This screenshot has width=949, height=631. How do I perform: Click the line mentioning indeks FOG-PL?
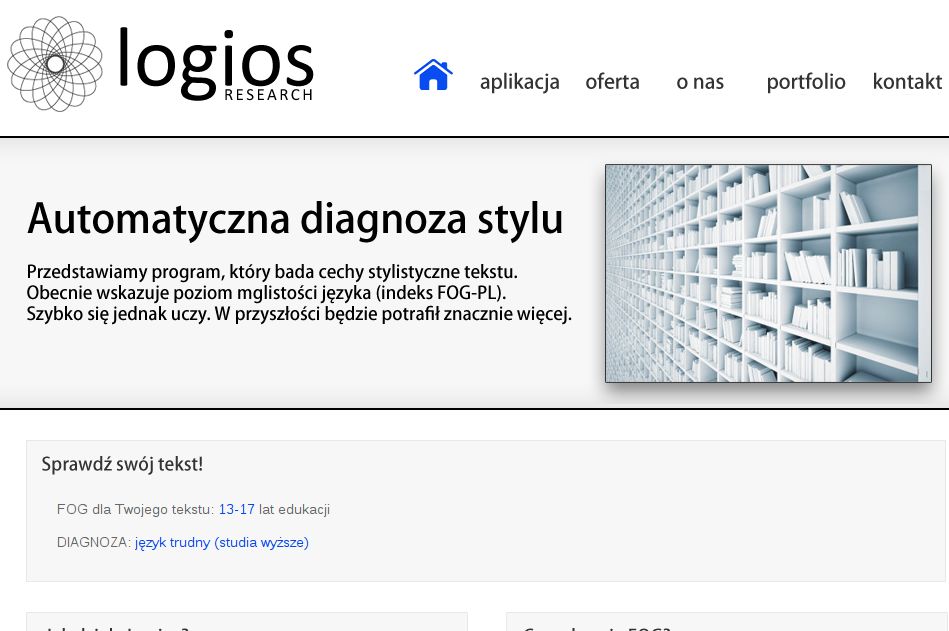click(x=266, y=293)
